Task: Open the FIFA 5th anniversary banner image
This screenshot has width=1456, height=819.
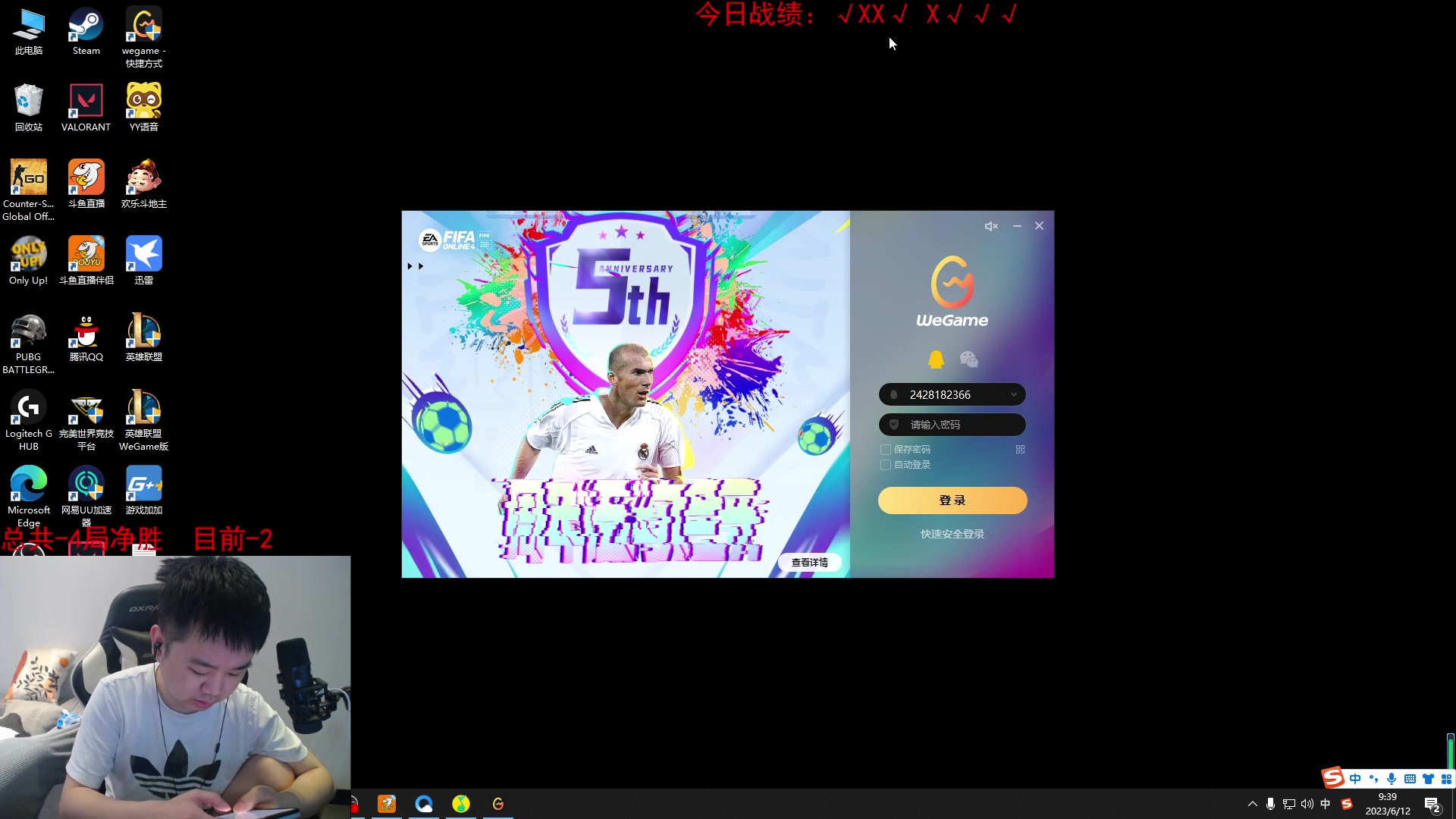Action: (626, 394)
